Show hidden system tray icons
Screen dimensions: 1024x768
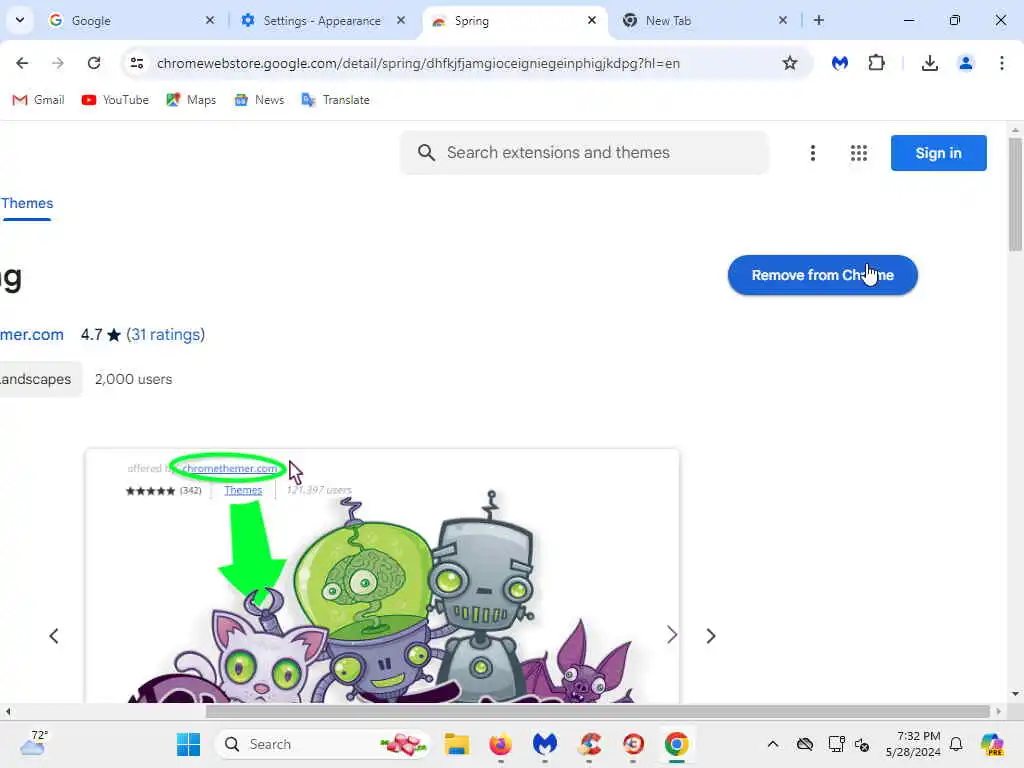click(x=773, y=744)
